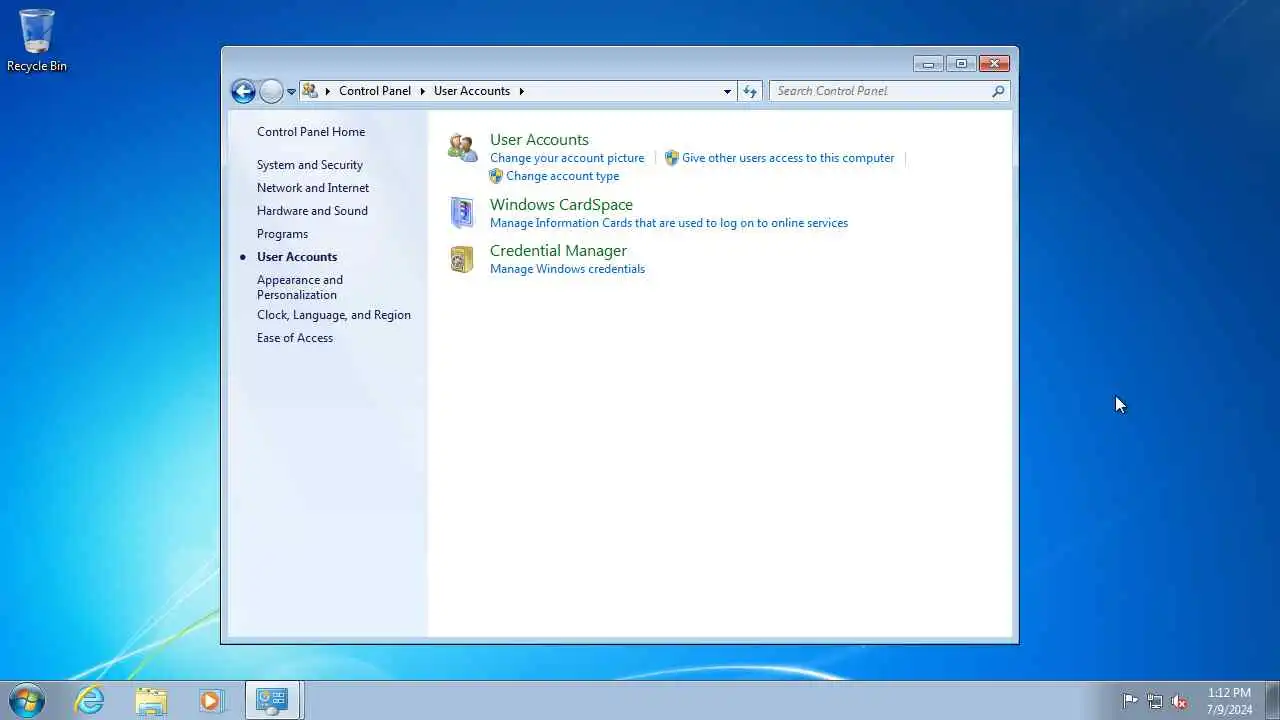
Task: Open Network and Internet category
Action: (x=313, y=188)
